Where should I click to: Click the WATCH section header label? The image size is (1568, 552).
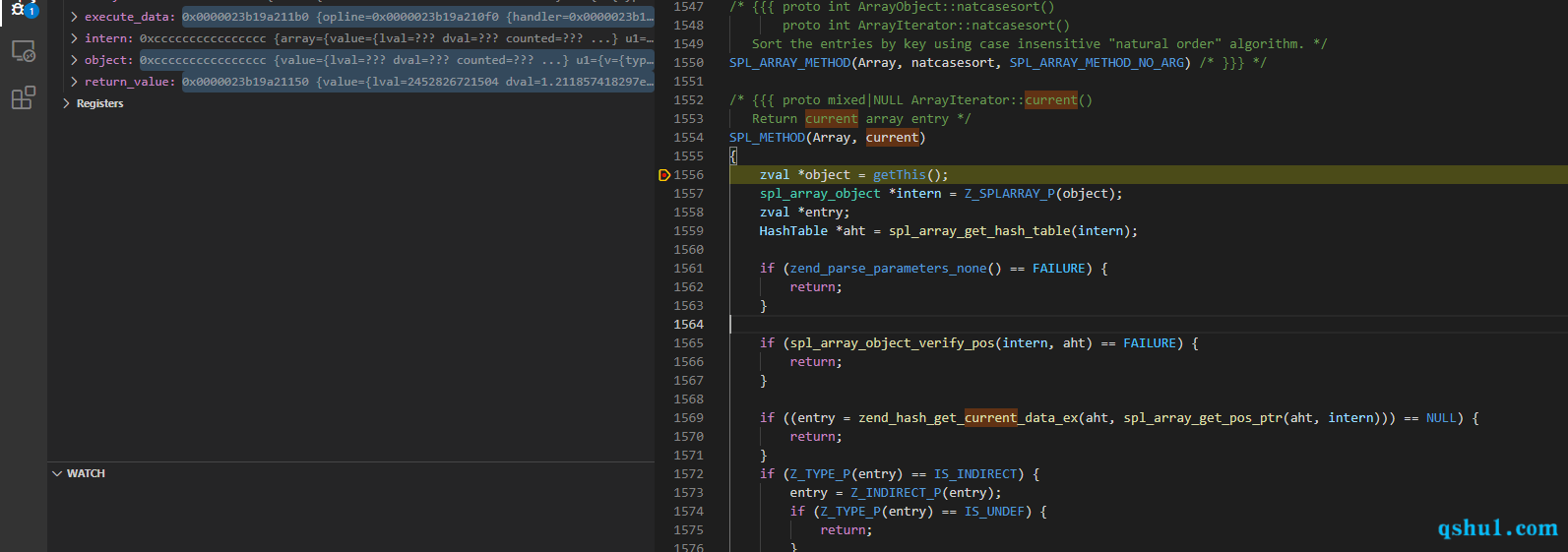[x=86, y=473]
